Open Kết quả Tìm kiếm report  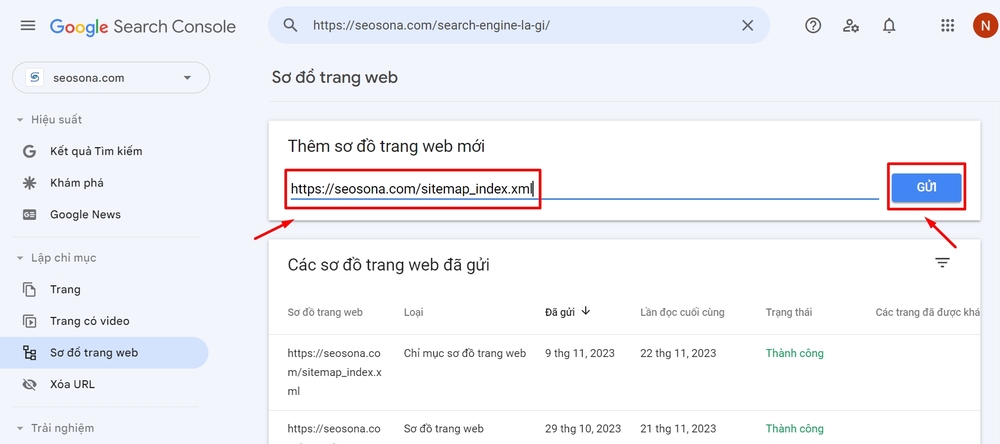(96, 151)
